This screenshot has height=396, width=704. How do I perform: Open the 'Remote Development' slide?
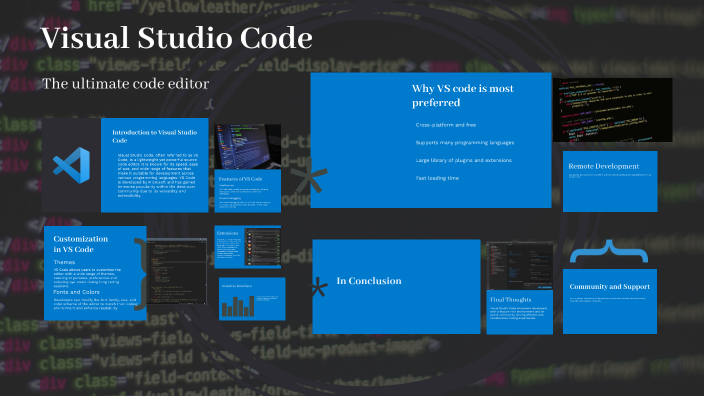pyautogui.click(x=610, y=181)
